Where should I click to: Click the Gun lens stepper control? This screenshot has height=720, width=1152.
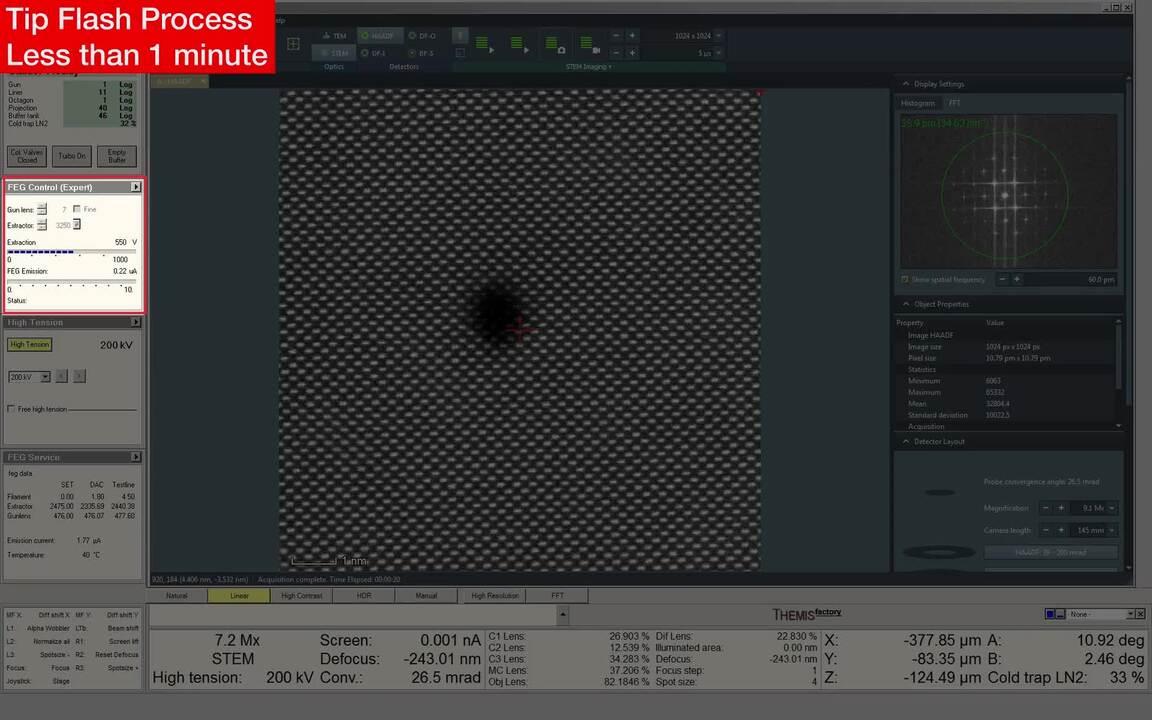coord(42,209)
